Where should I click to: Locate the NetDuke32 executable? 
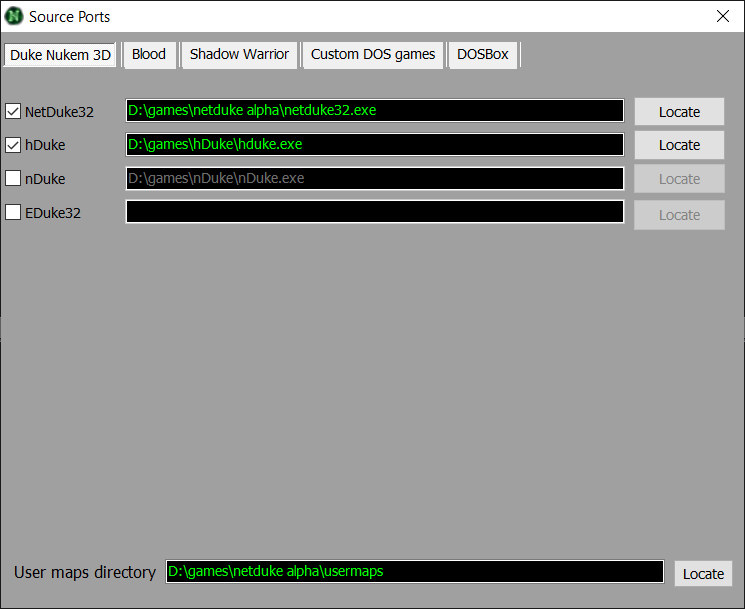pyautogui.click(x=679, y=112)
